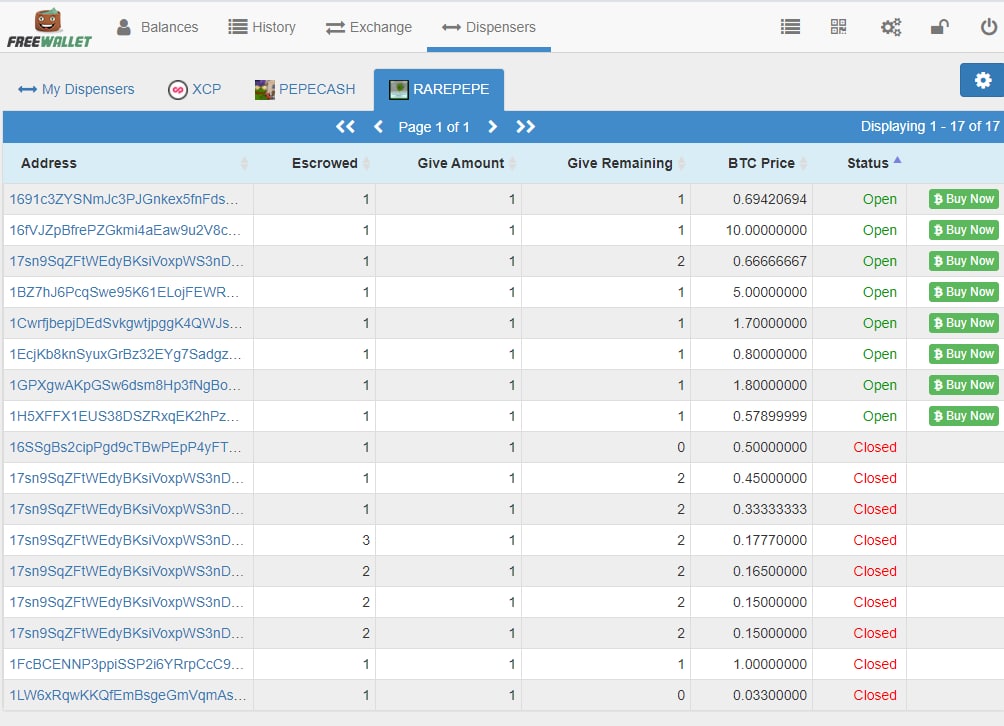Image resolution: width=1004 pixels, height=726 pixels.
Task: Buy Now for dispenser priced 0.80000000
Action: [964, 354]
